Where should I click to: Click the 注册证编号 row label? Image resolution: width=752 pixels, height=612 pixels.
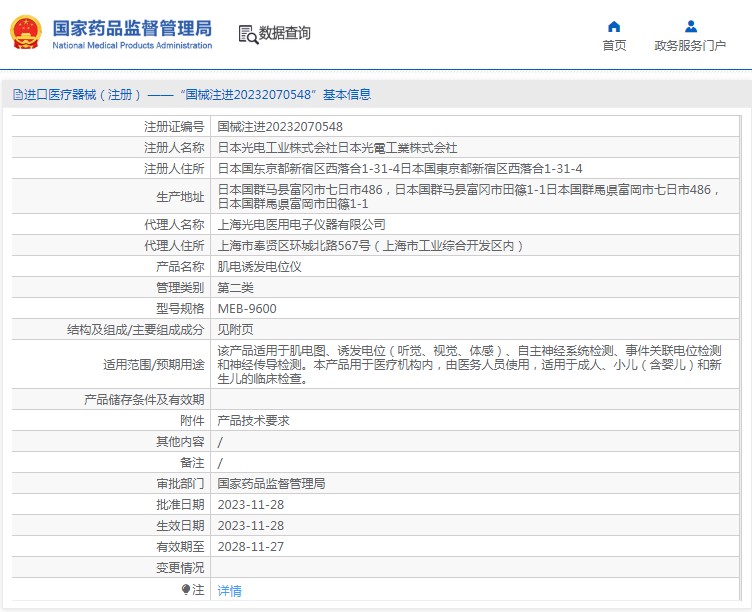pyautogui.click(x=174, y=127)
